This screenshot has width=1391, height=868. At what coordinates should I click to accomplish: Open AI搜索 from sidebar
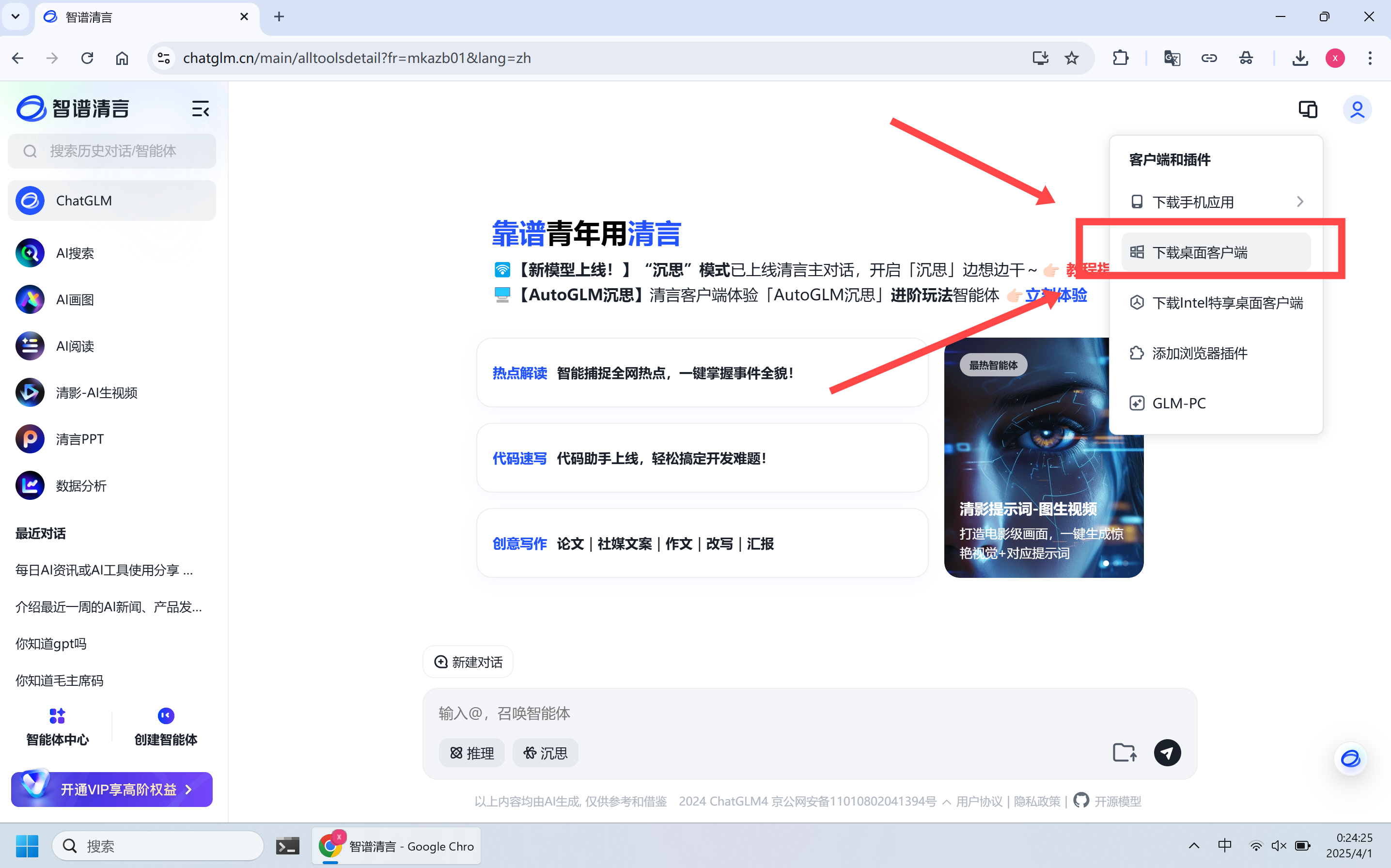pos(75,253)
